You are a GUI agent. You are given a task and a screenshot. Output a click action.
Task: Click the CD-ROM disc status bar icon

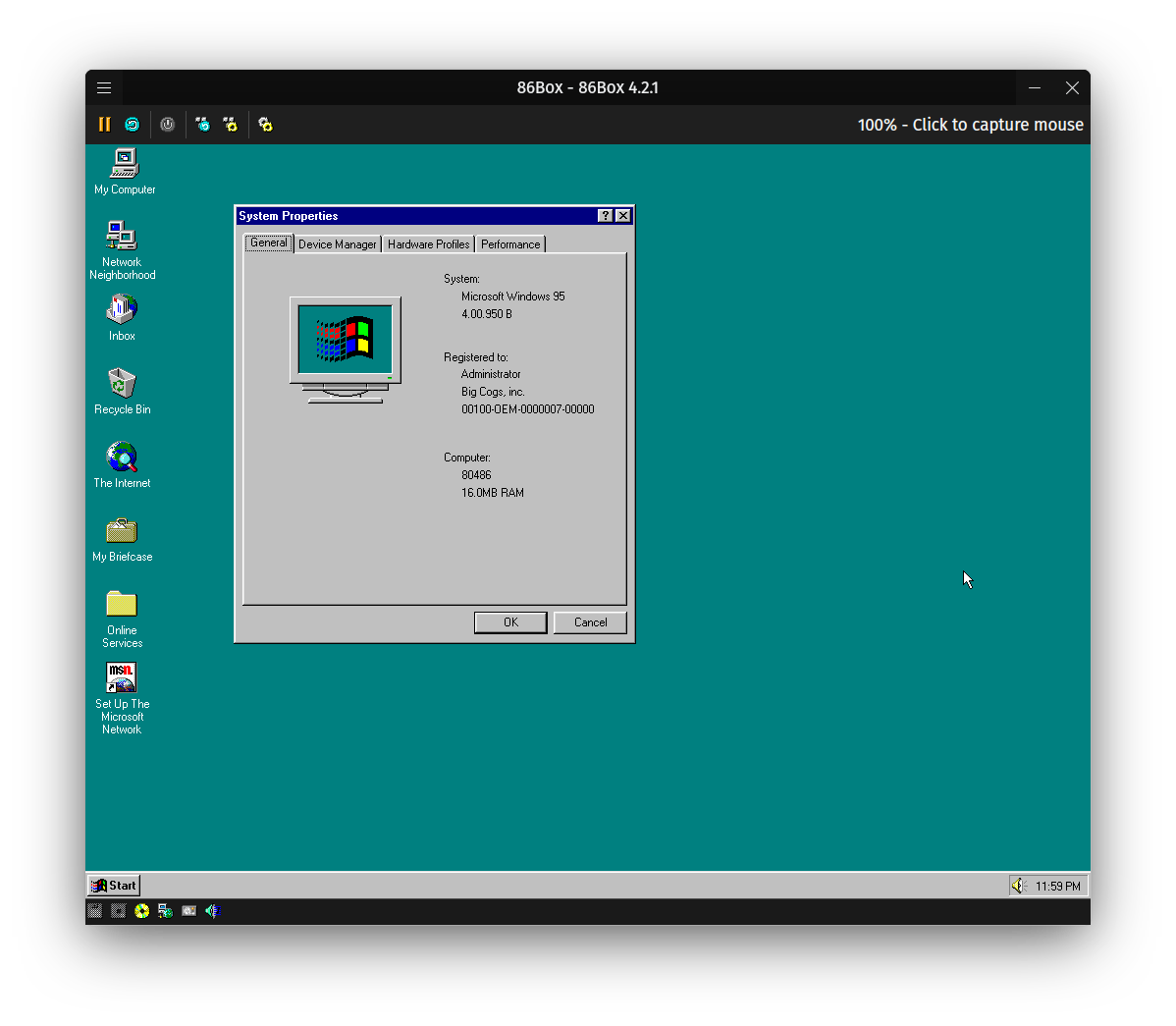pyautogui.click(x=142, y=911)
